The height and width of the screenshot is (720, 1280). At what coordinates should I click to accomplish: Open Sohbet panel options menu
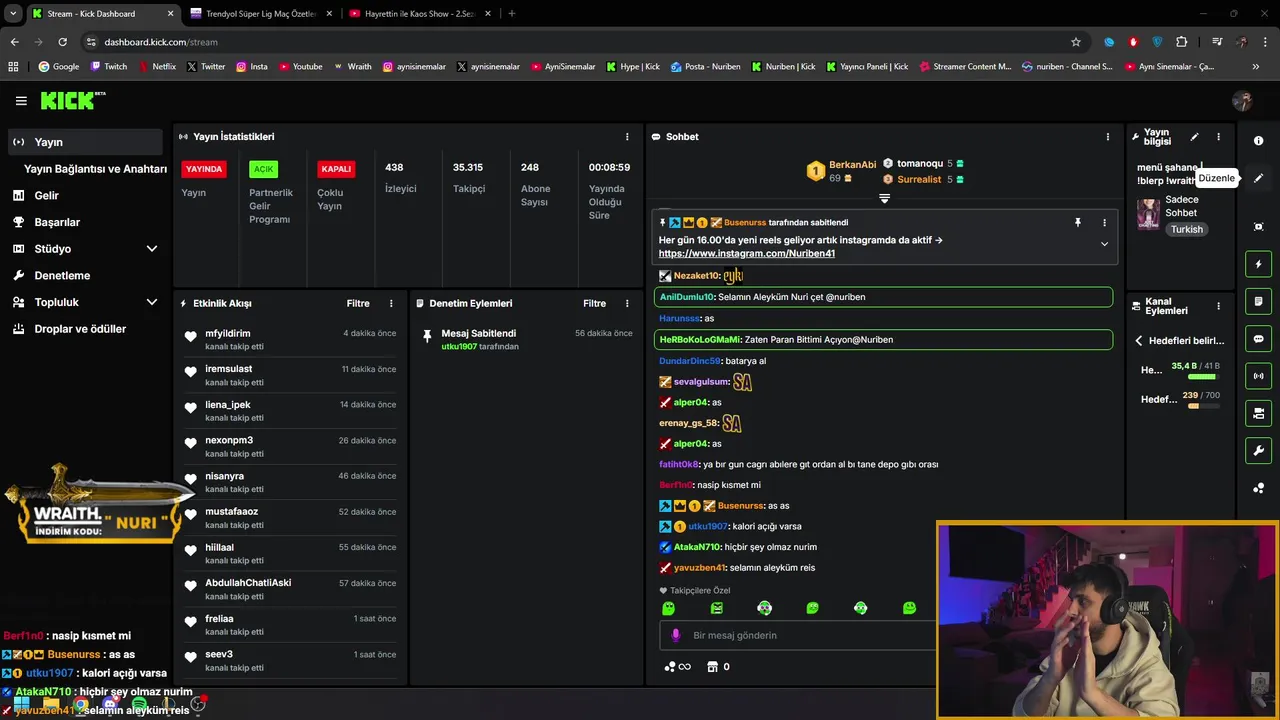click(x=1107, y=137)
